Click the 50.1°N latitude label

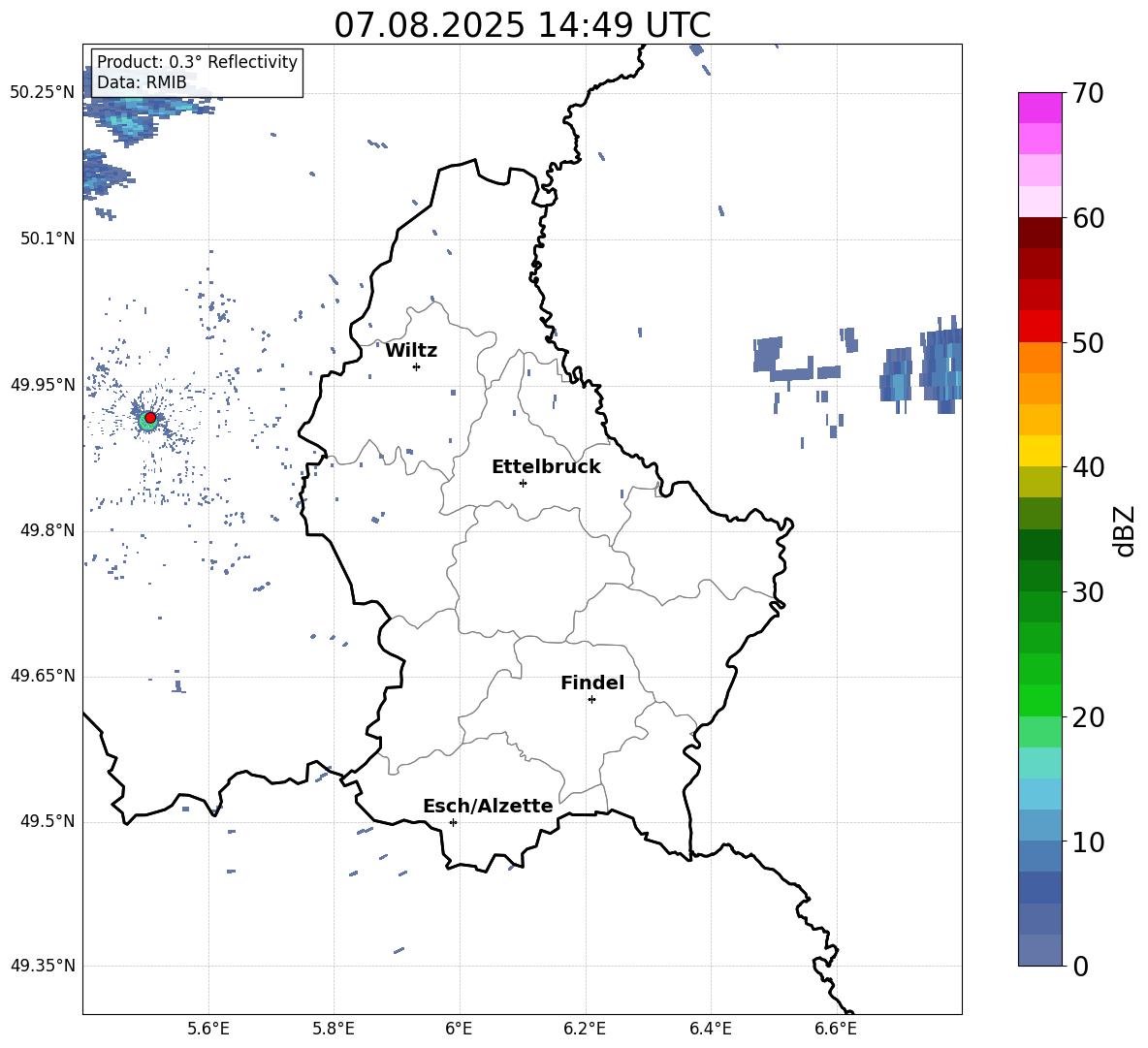(x=48, y=239)
